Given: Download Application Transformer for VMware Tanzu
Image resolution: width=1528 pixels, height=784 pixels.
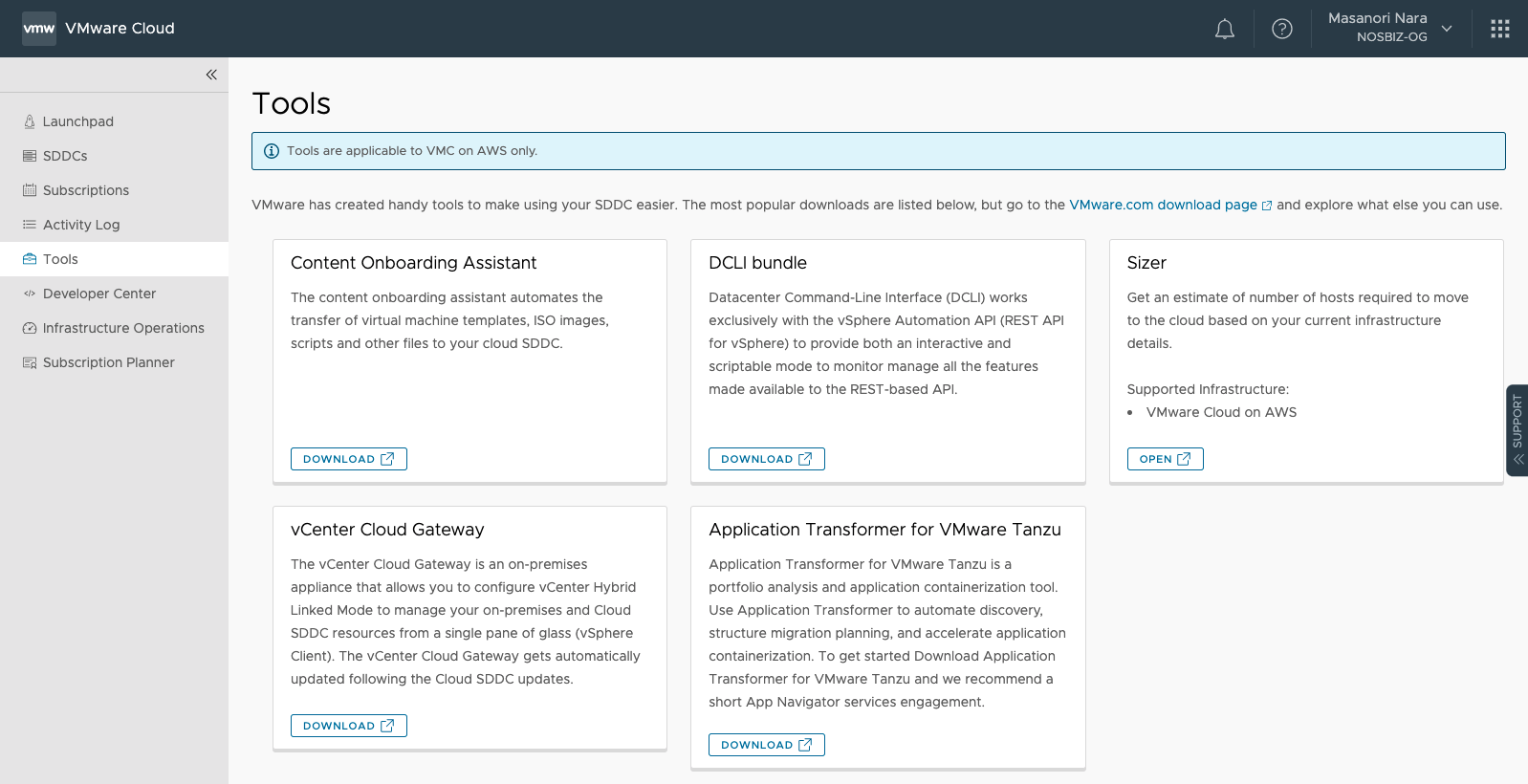Looking at the screenshot, I should [x=767, y=745].
